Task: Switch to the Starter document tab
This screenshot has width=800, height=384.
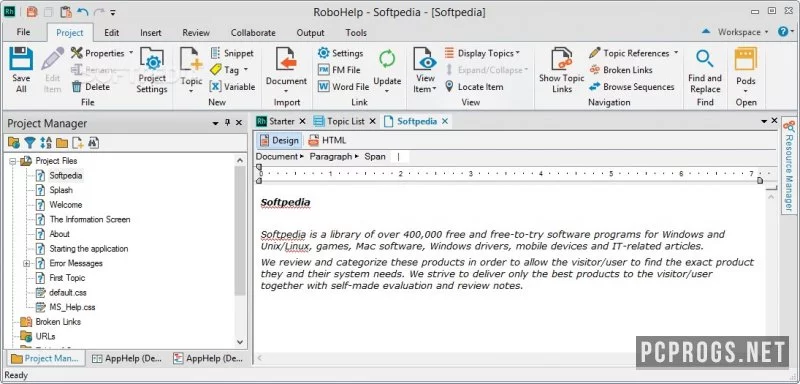Action: point(282,121)
